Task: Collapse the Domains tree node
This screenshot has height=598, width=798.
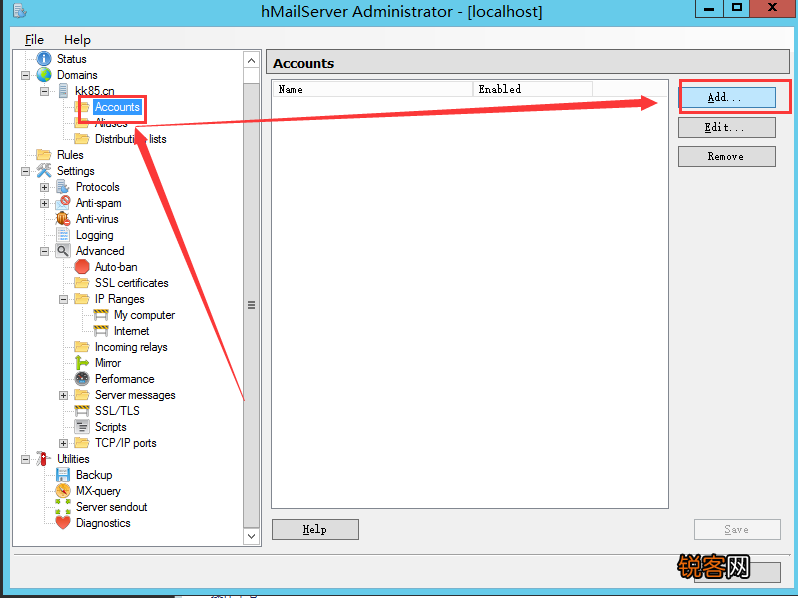Action: pyautogui.click(x=25, y=75)
